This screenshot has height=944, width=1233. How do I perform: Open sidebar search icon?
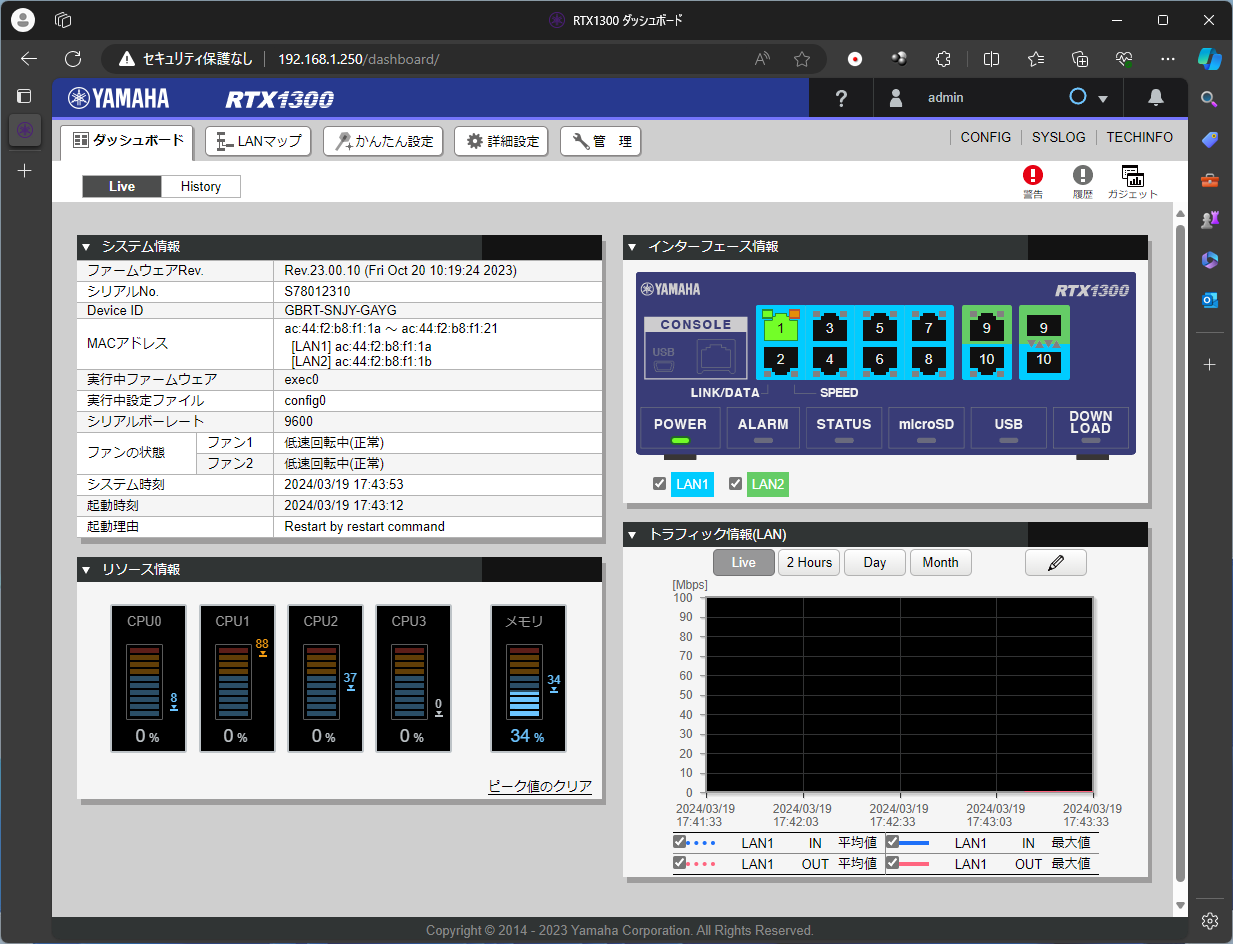coord(1209,98)
